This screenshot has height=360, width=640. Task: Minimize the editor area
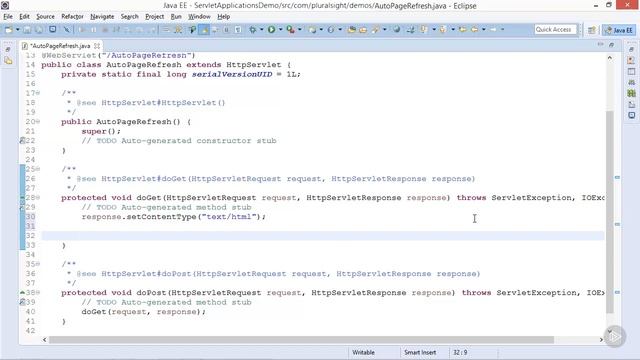coord(600,44)
